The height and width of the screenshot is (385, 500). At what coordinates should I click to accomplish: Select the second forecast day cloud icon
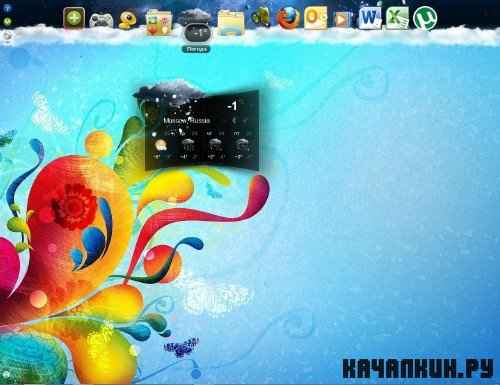[188, 145]
